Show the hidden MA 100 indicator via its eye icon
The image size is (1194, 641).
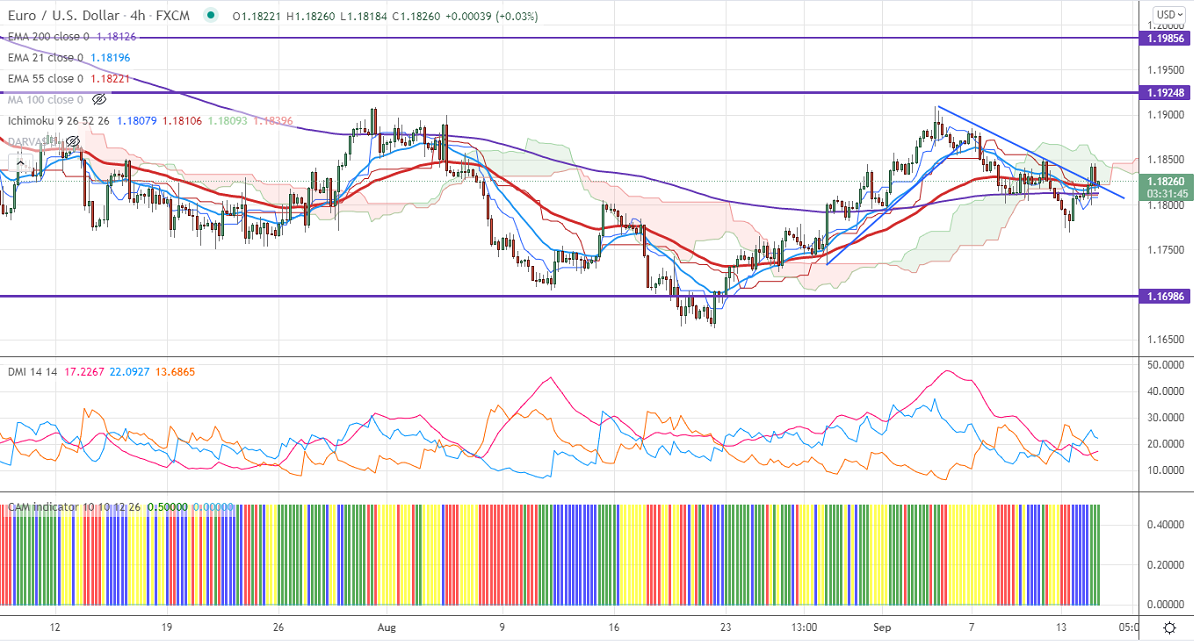coord(99,100)
